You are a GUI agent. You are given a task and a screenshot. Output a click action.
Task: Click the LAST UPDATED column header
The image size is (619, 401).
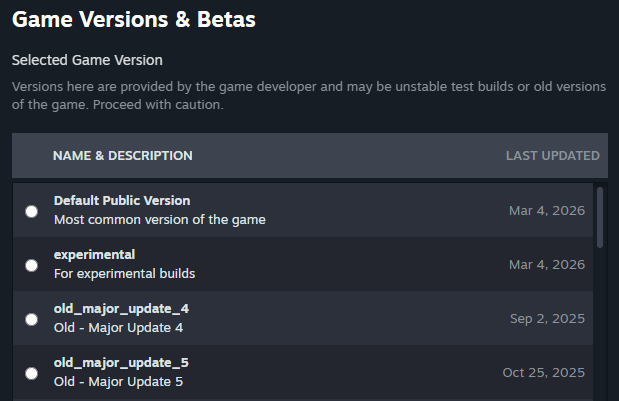click(x=552, y=156)
